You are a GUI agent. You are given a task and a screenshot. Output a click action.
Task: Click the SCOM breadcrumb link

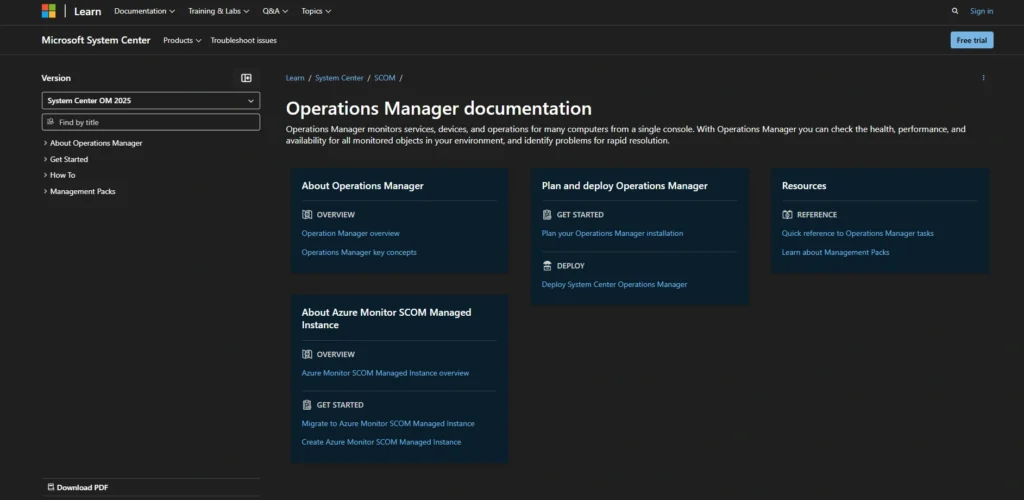(x=385, y=78)
